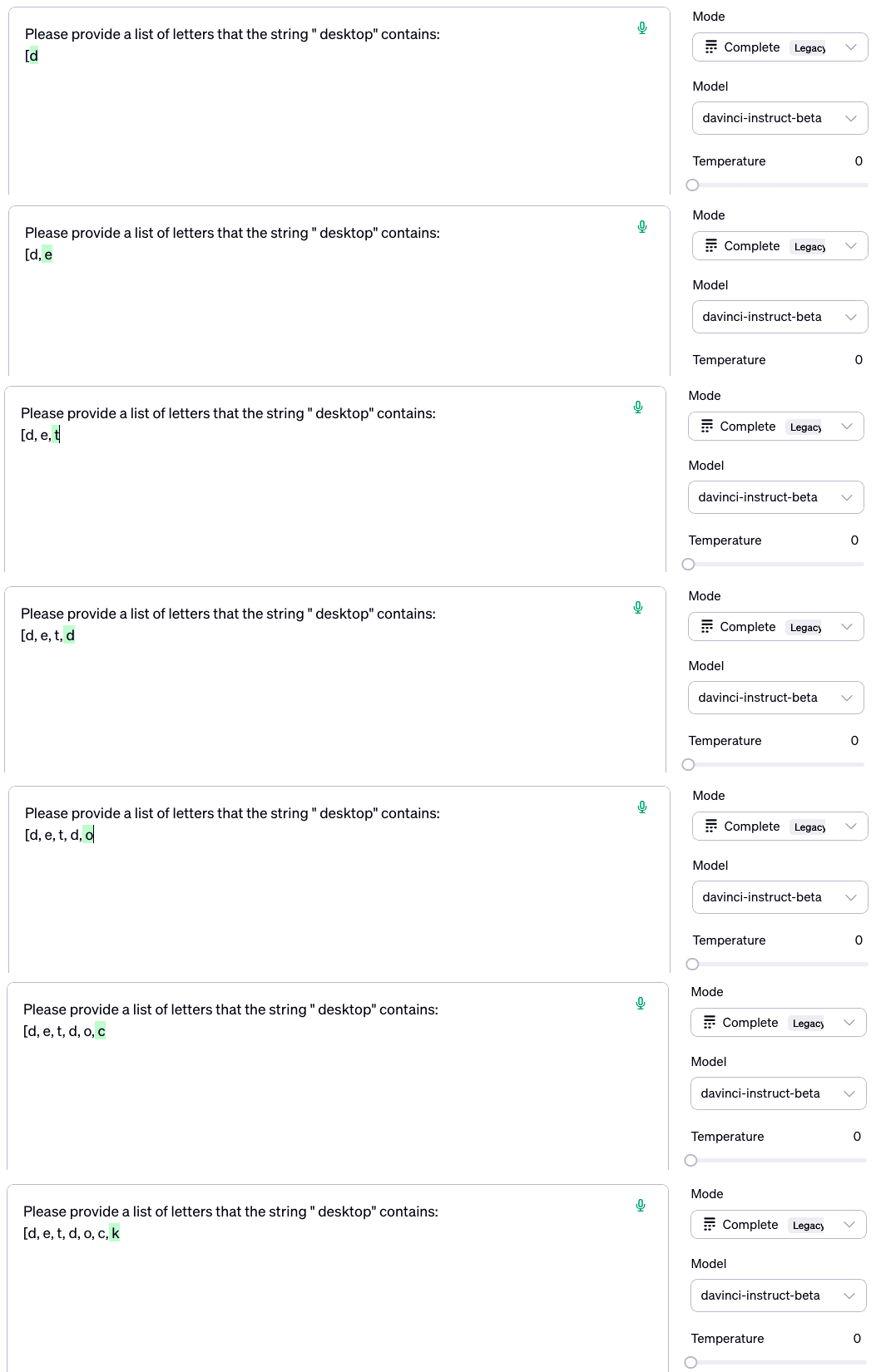Click the microphone icon in the panel ending "[d"
Image resolution: width=876 pixels, height=1372 pixels.
click(642, 28)
